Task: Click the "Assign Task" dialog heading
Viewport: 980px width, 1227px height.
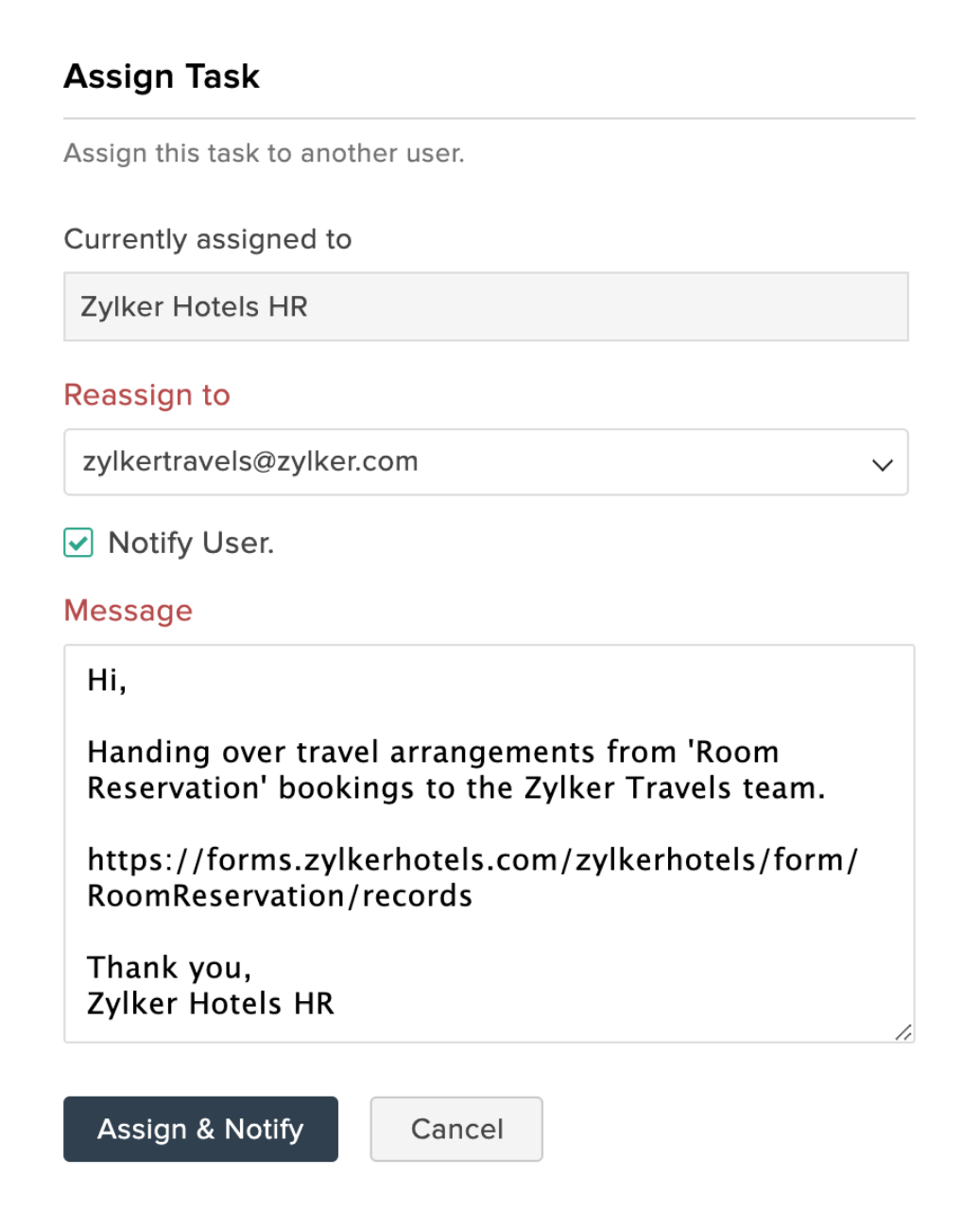Action: point(162,77)
